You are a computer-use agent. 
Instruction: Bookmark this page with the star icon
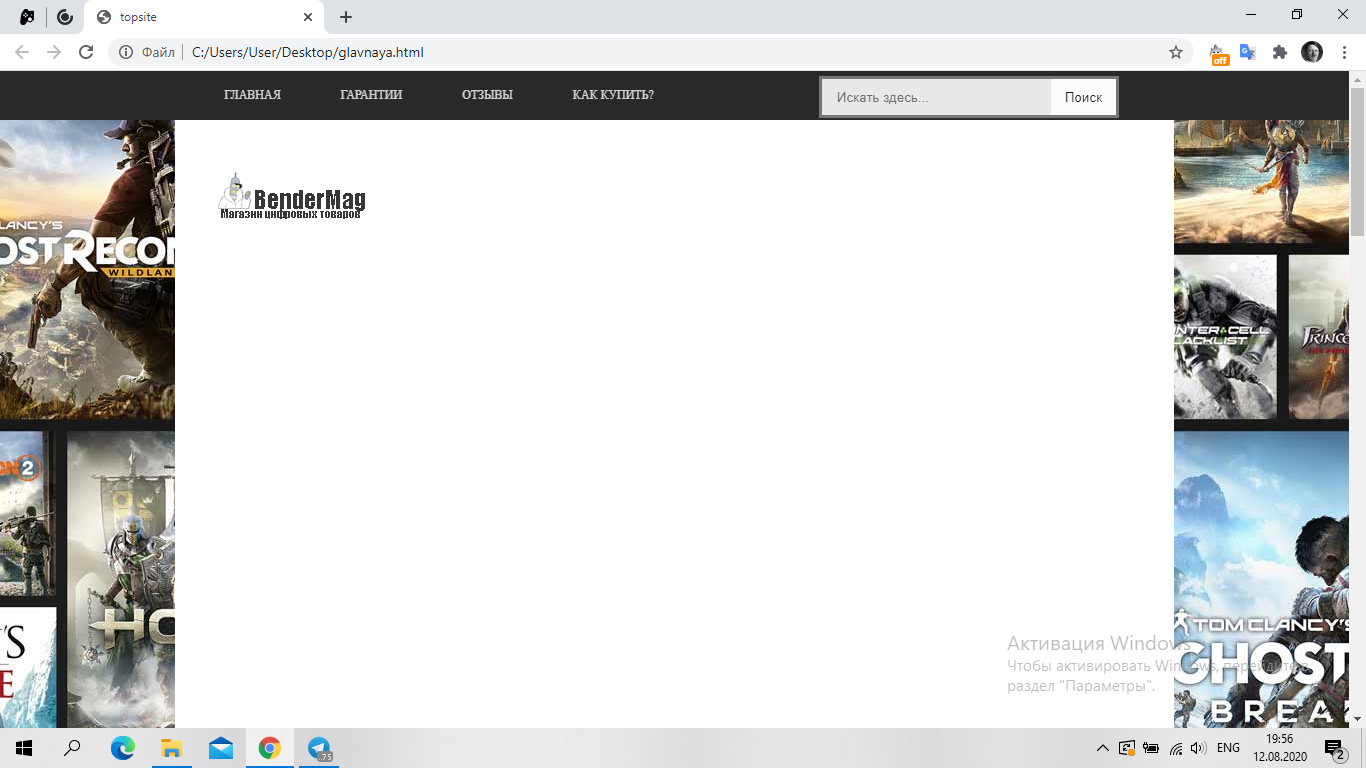1176,52
